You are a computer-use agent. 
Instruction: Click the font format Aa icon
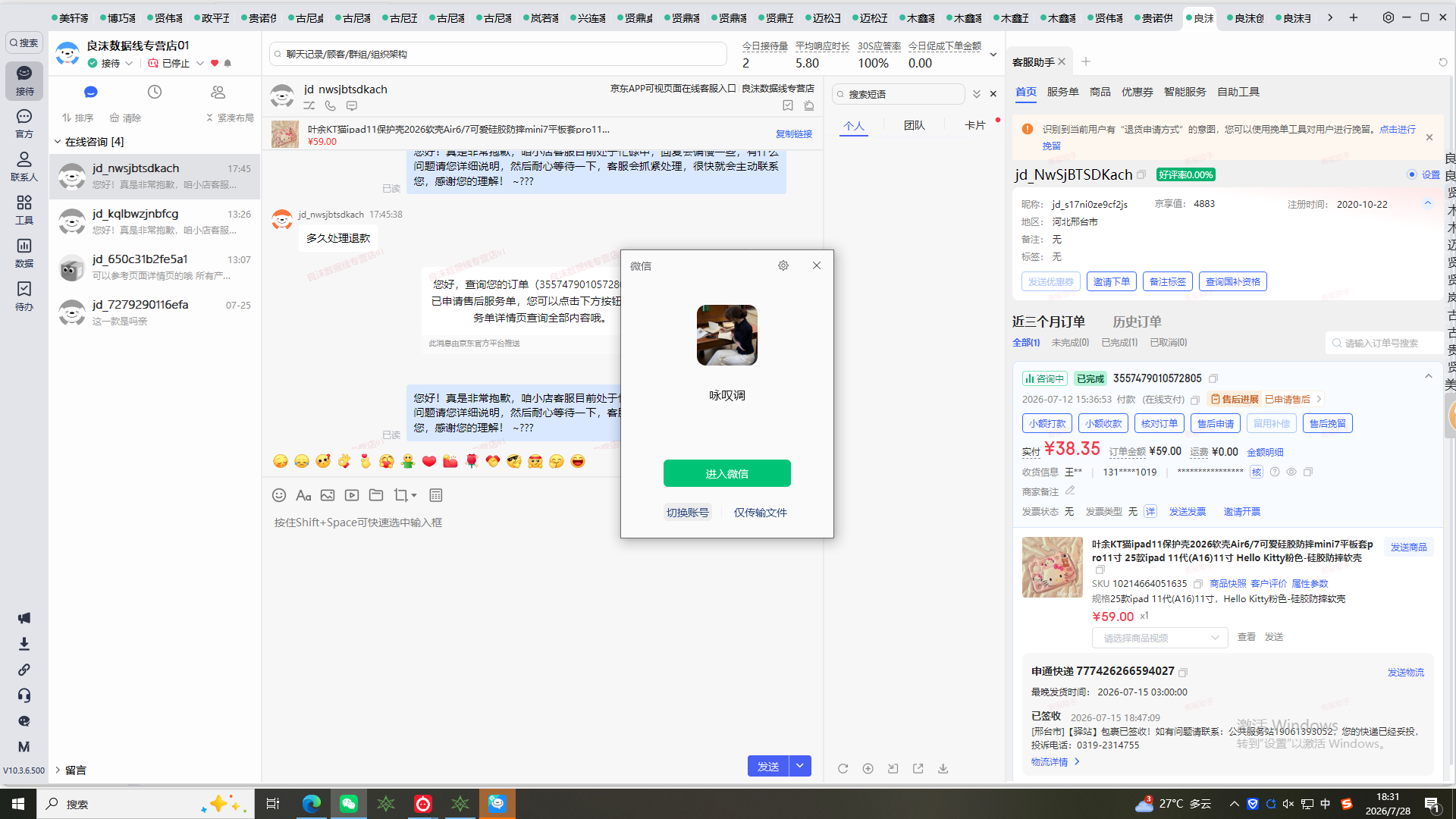303,495
